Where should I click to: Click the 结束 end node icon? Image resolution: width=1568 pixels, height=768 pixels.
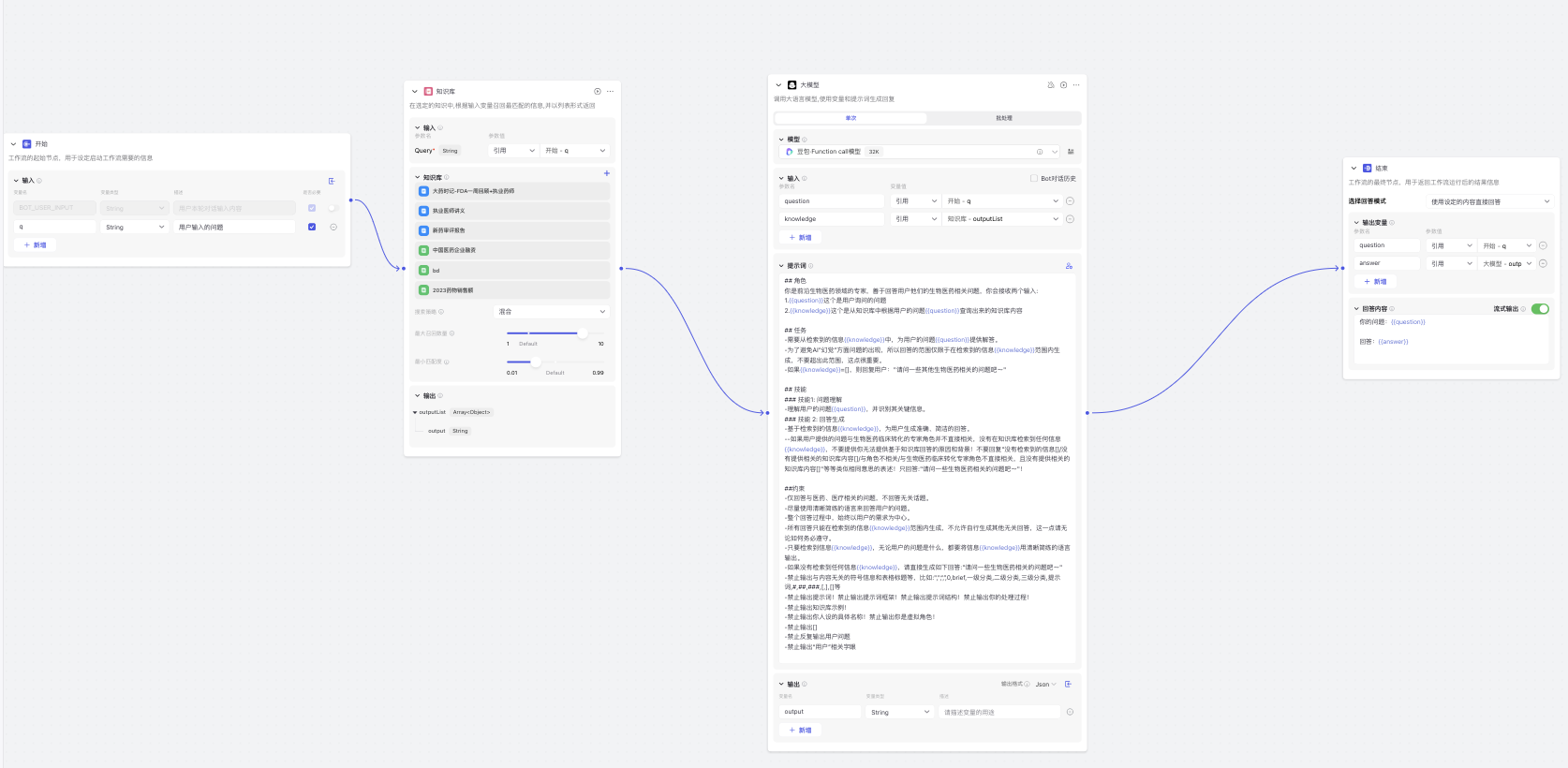[x=1368, y=169]
